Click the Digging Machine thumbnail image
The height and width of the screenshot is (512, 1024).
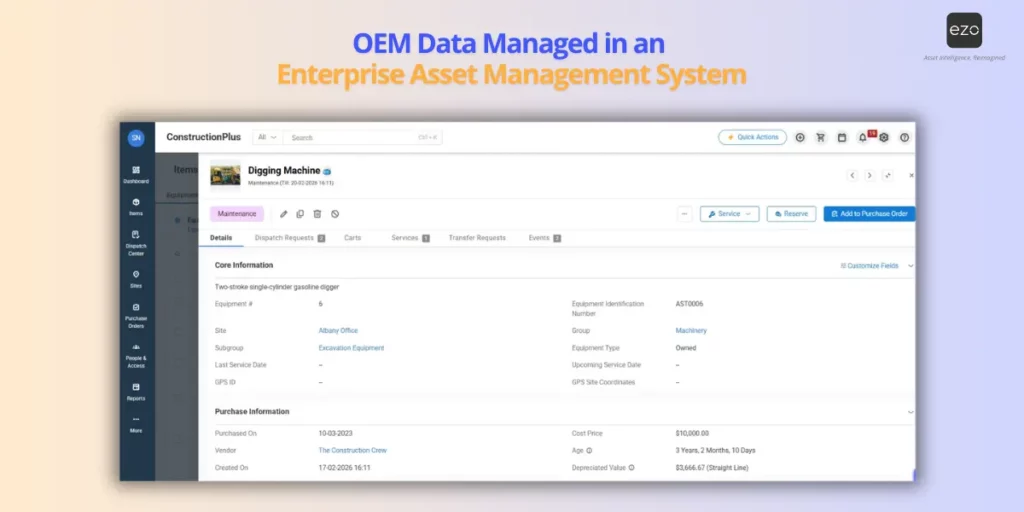(x=225, y=175)
